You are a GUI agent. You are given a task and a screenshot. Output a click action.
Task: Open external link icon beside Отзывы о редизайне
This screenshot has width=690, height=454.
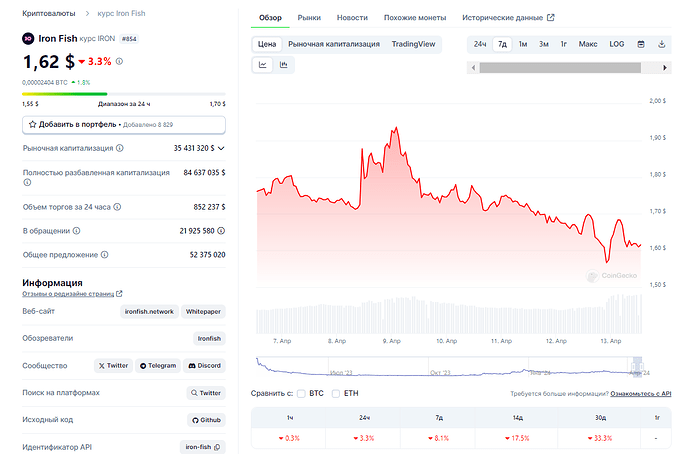(119, 293)
